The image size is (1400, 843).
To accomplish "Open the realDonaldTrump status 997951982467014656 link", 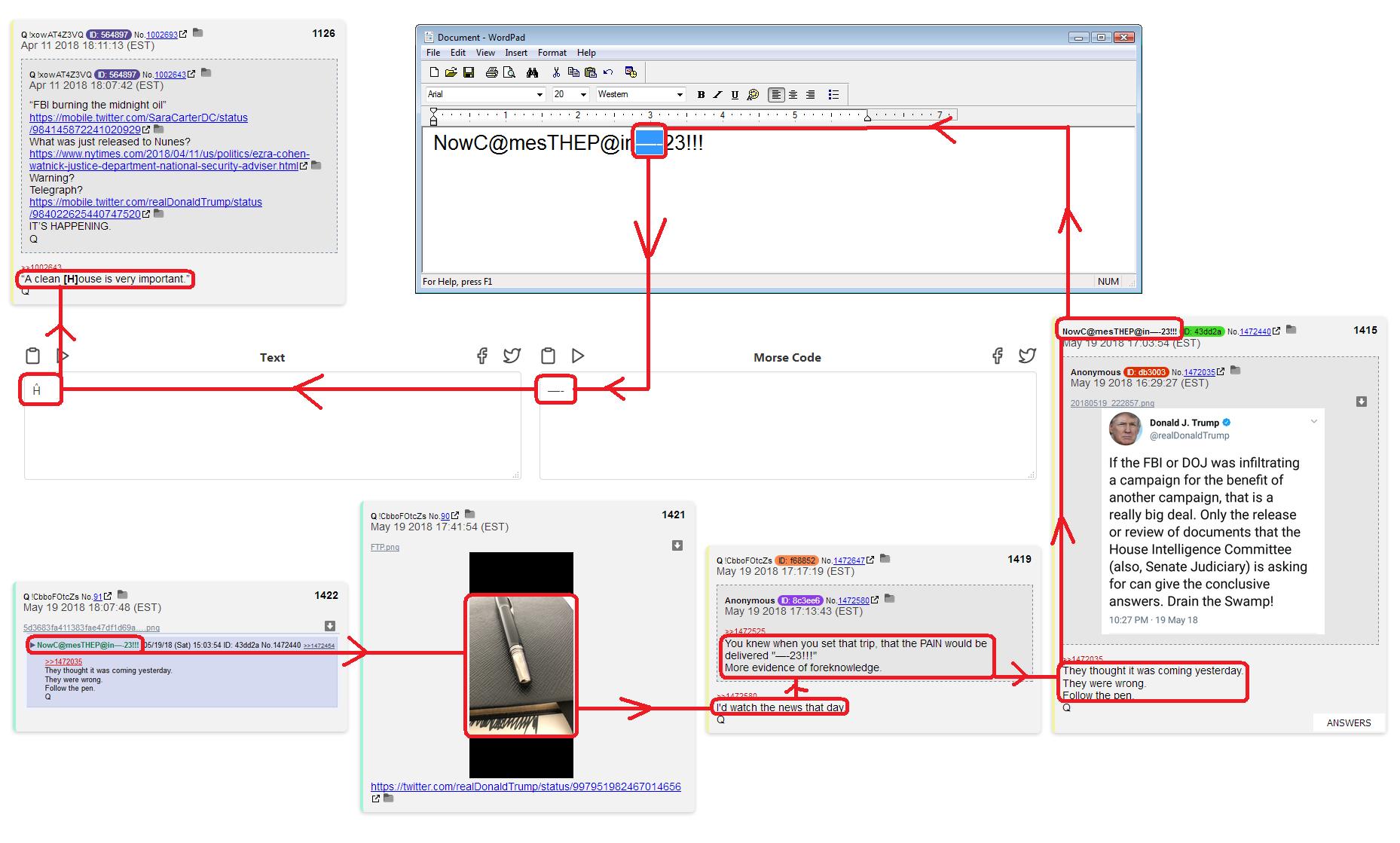I will (526, 786).
